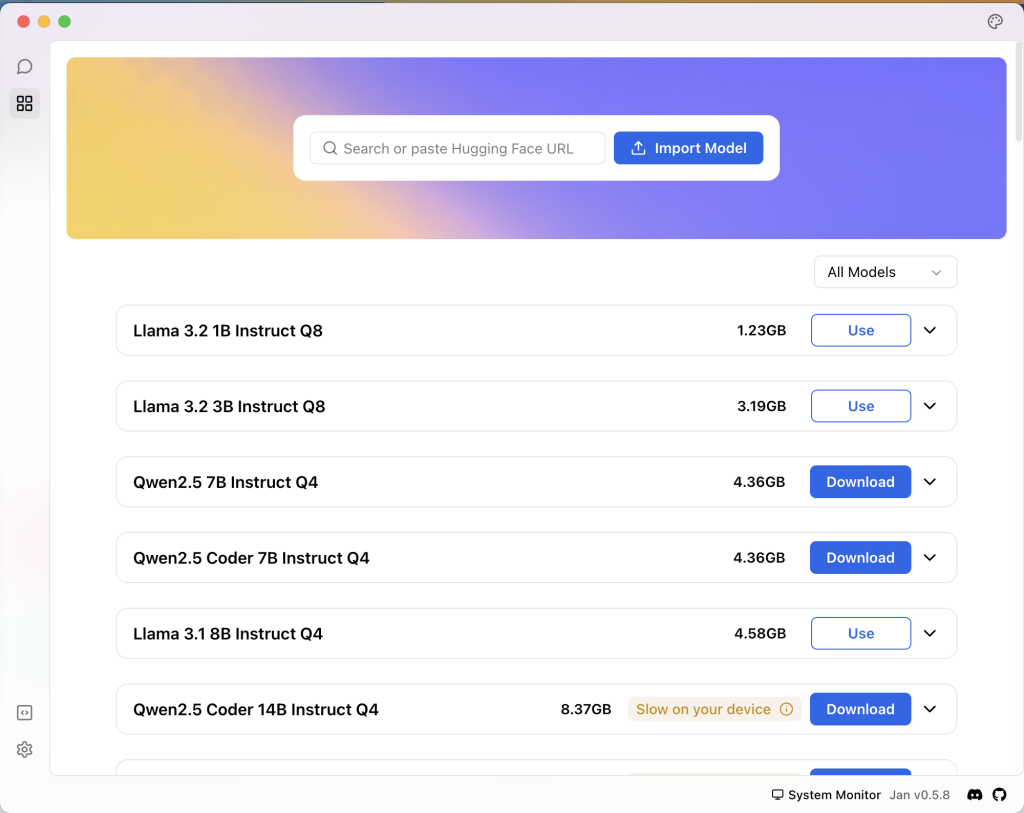The height and width of the screenshot is (813, 1024).
Task: Open local API server icon in sidebar
Action: (x=25, y=713)
